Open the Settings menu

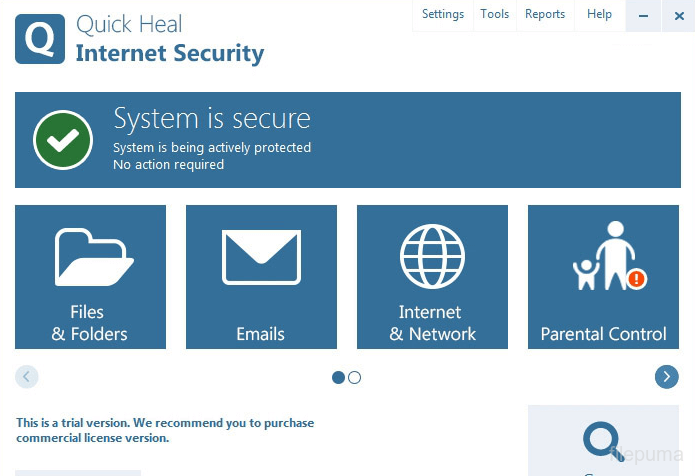pos(443,14)
